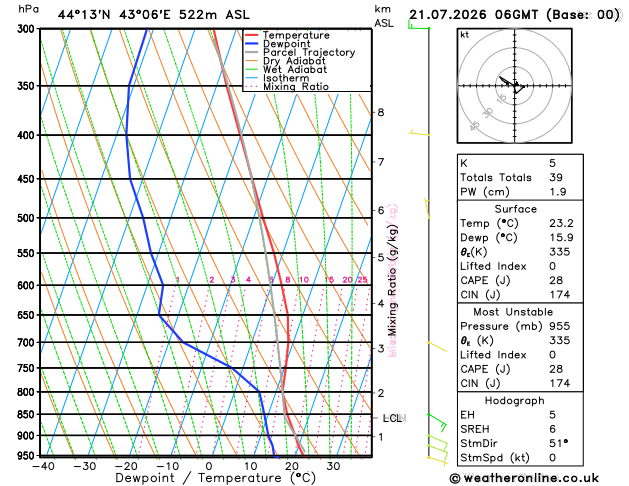Click the green wind barb at 300 hPa
The width and height of the screenshot is (629, 486).
tap(418, 25)
